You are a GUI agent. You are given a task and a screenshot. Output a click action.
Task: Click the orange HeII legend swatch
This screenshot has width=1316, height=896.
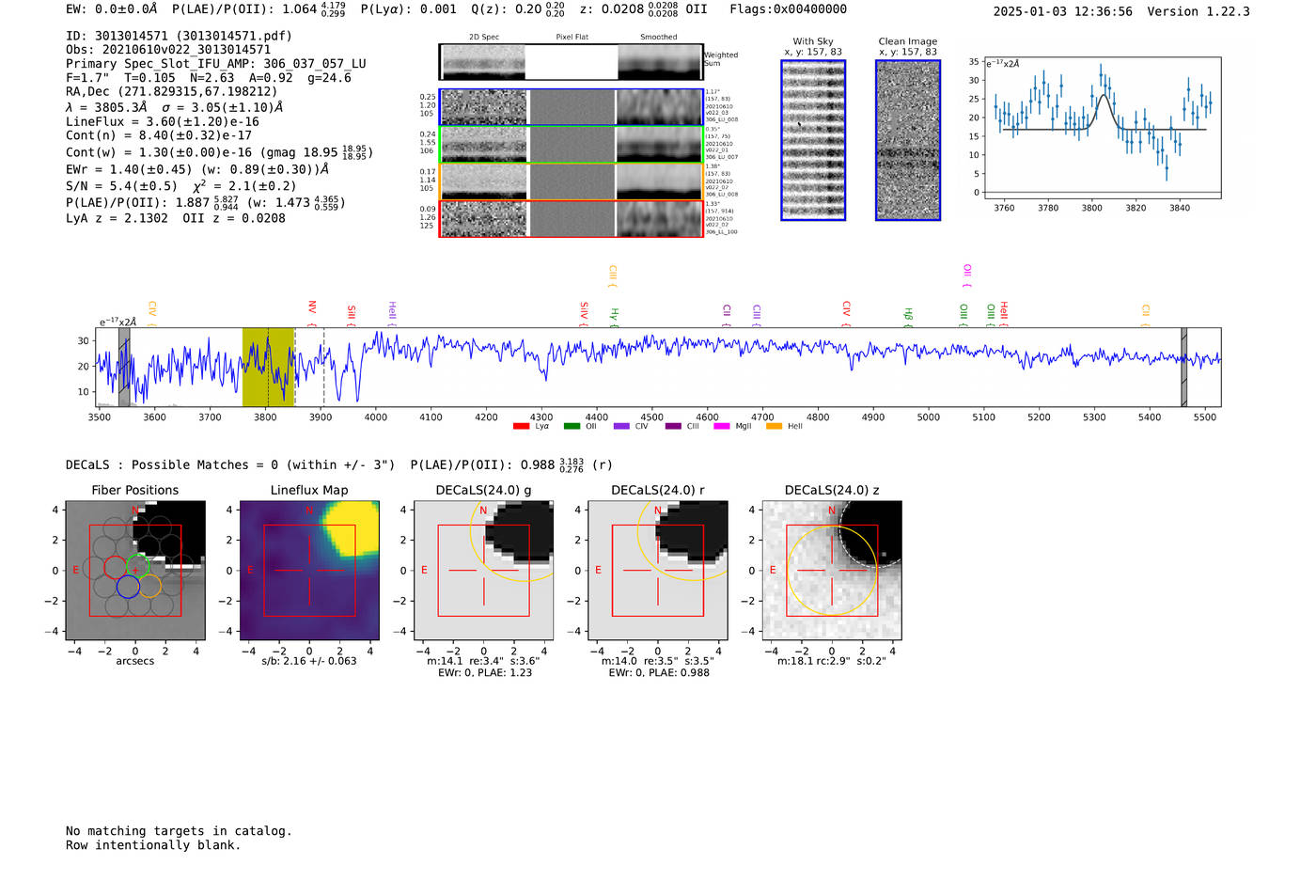(x=774, y=427)
